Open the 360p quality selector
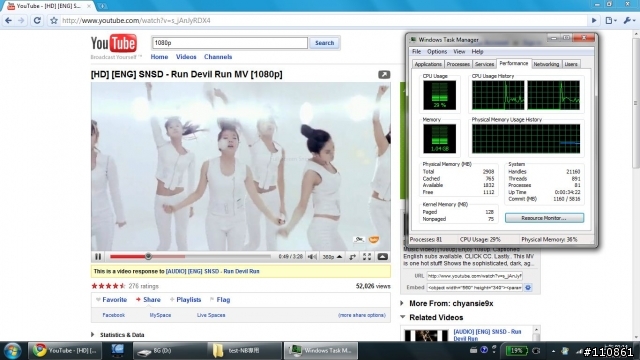 332,257
